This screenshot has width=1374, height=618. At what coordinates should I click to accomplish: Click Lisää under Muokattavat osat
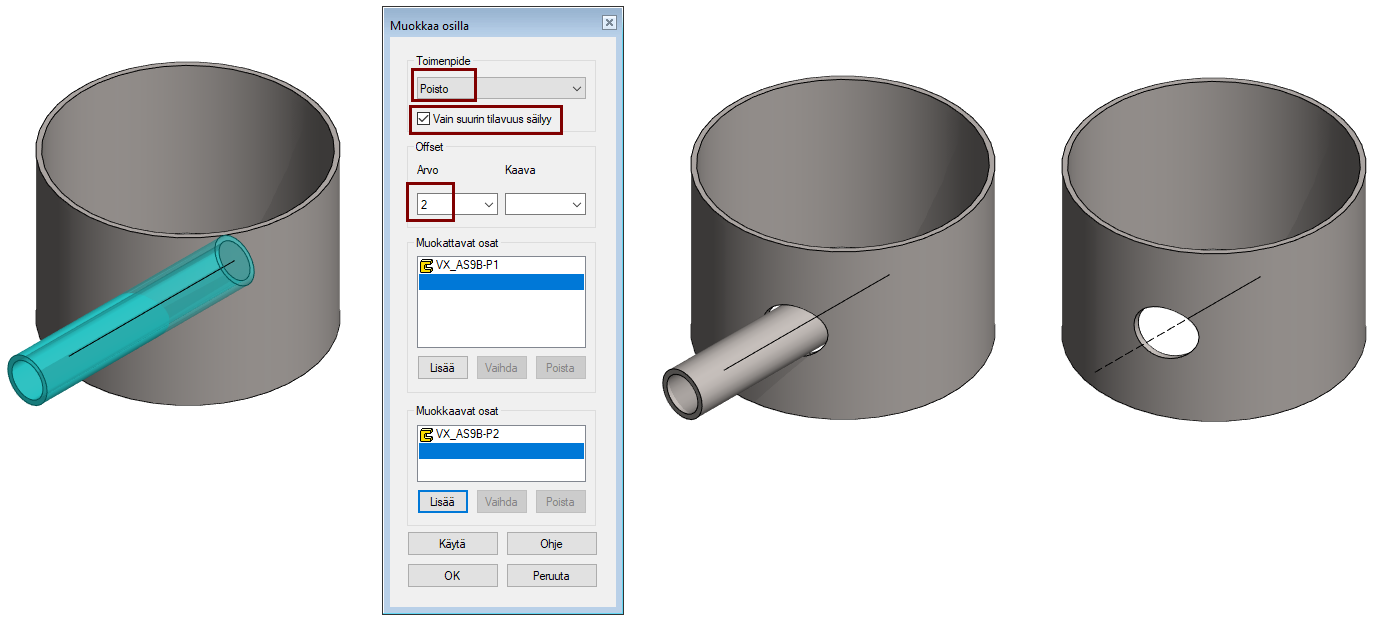click(442, 368)
